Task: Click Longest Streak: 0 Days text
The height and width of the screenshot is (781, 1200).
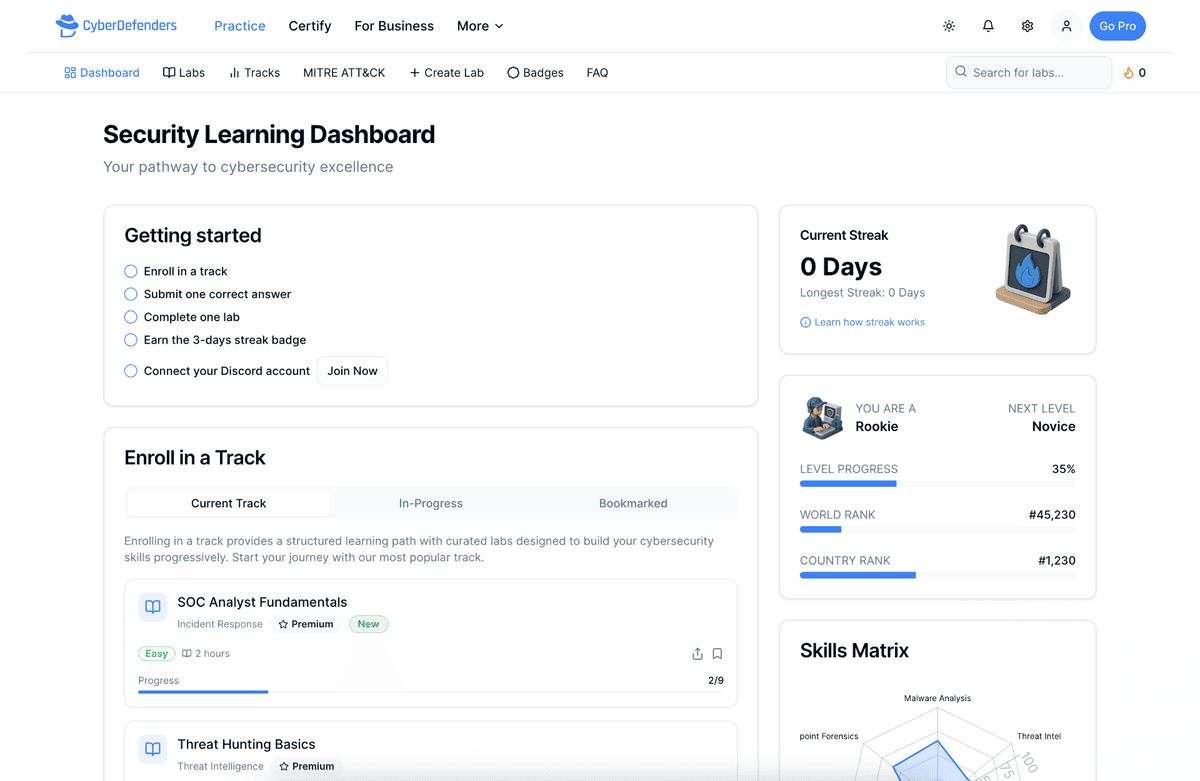Action: (862, 293)
